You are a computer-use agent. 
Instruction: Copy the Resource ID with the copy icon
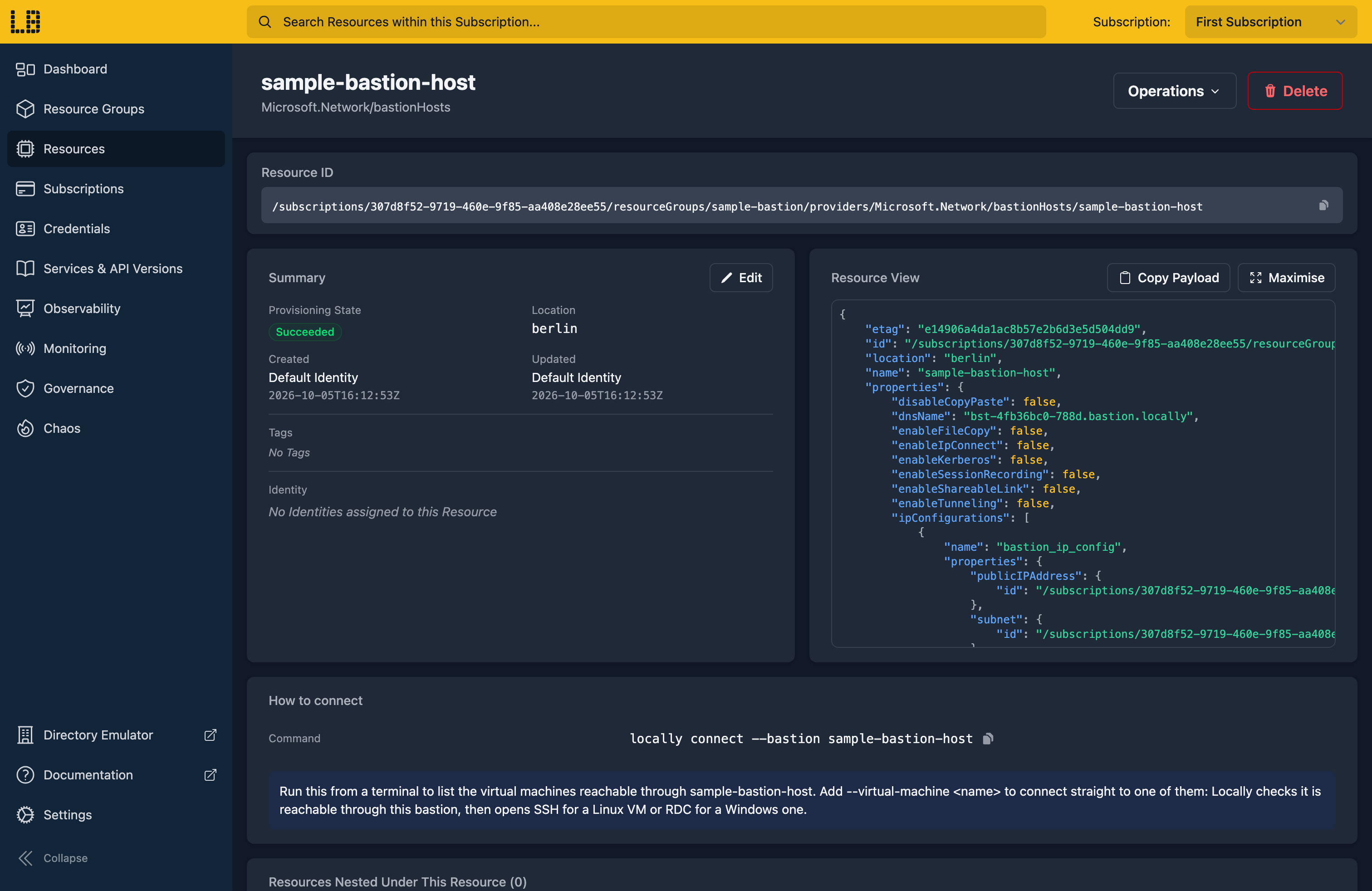pos(1323,206)
